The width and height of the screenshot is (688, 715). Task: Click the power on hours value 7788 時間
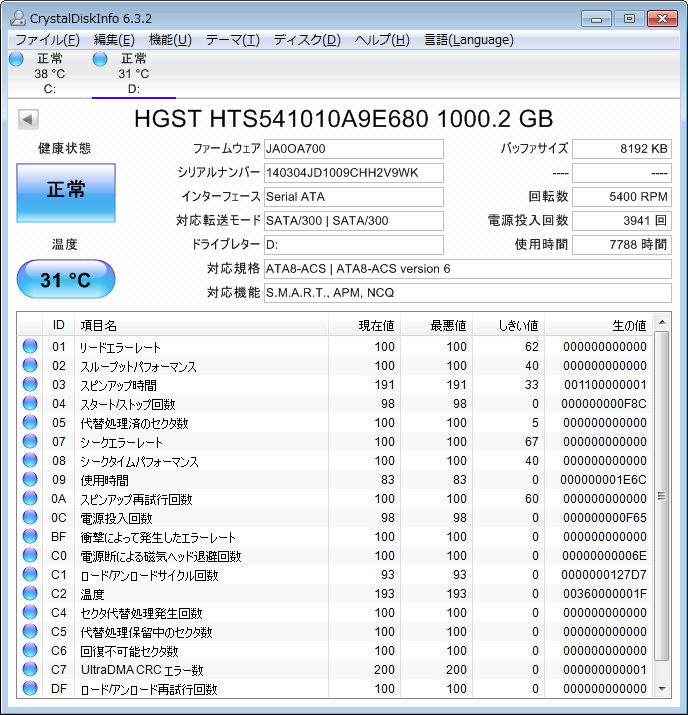622,245
